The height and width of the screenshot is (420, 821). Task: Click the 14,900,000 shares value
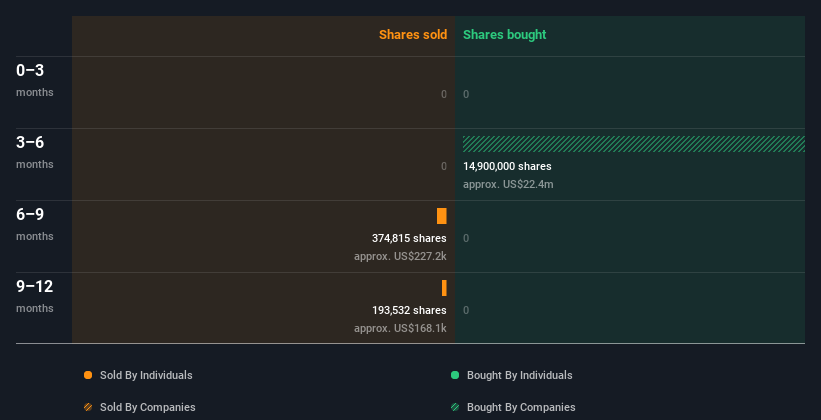click(507, 166)
